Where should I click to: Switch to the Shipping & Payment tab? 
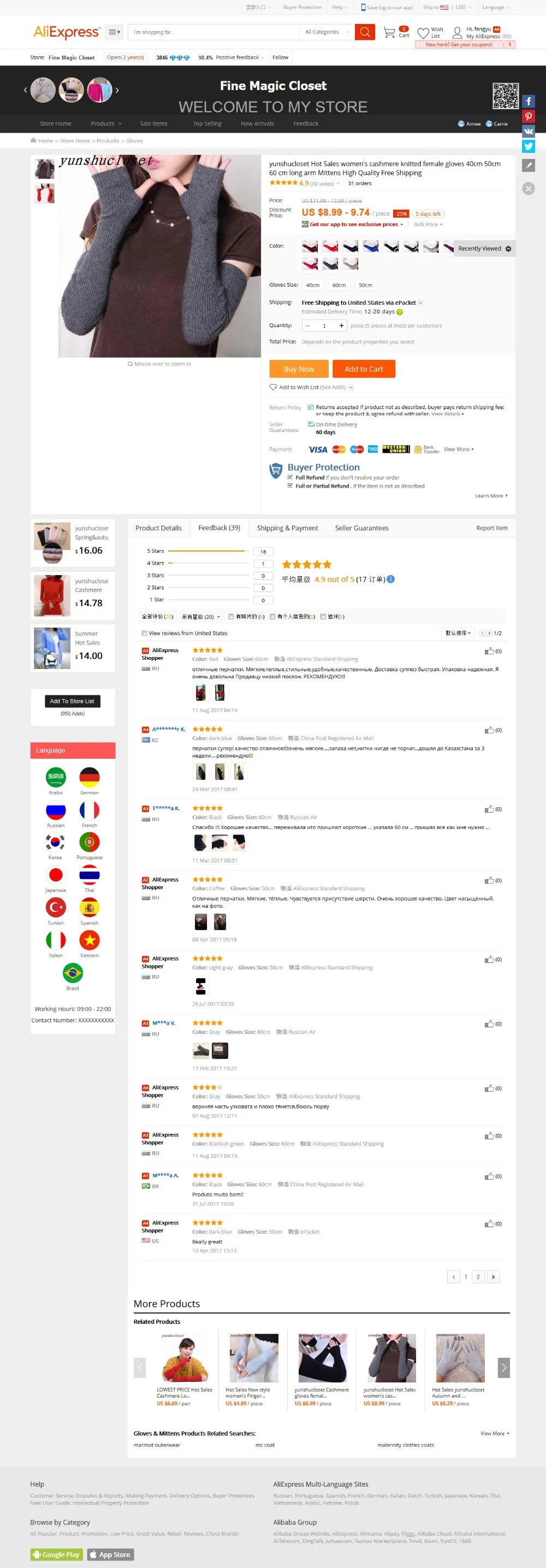coord(287,528)
